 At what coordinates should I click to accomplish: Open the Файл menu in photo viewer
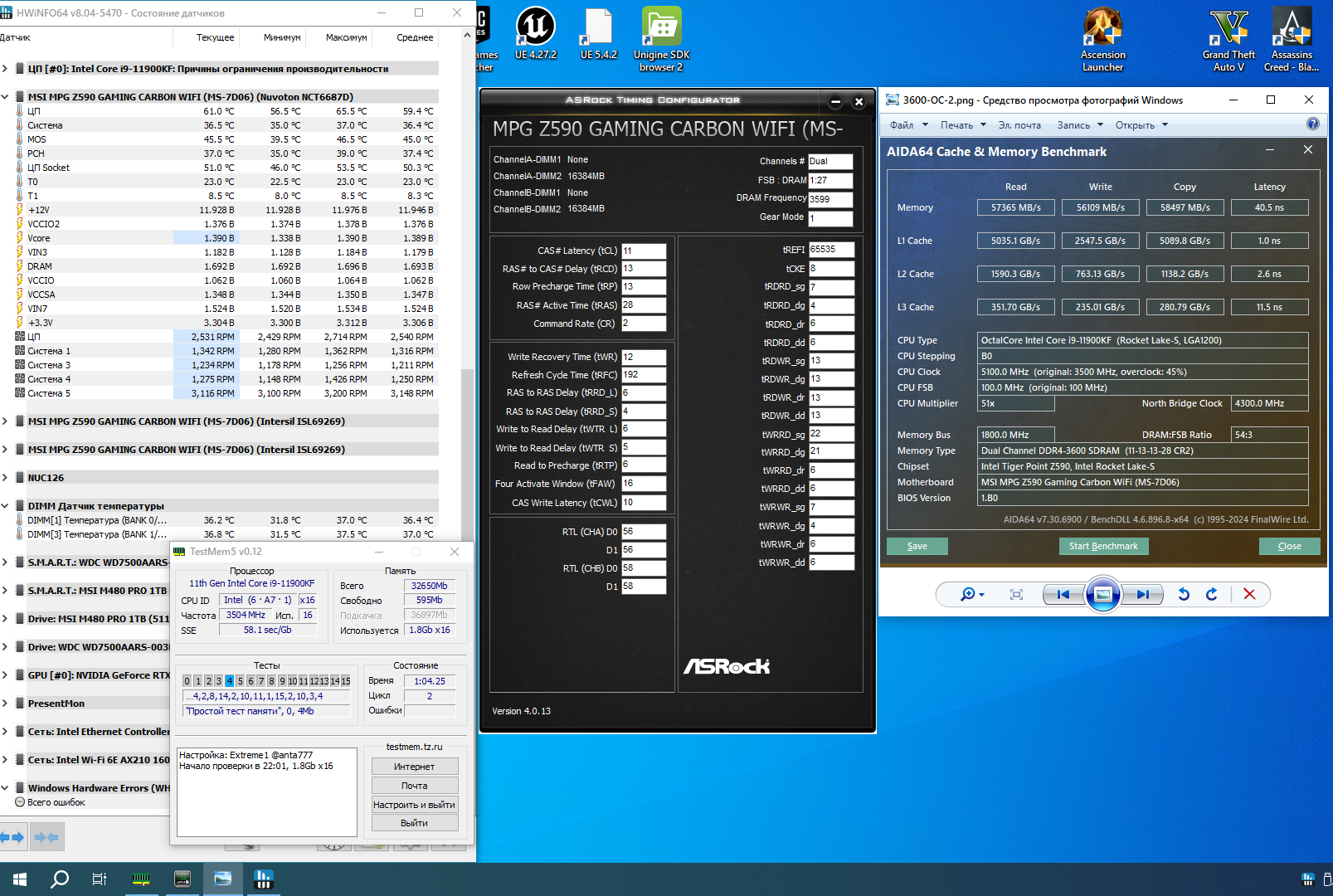(x=907, y=125)
